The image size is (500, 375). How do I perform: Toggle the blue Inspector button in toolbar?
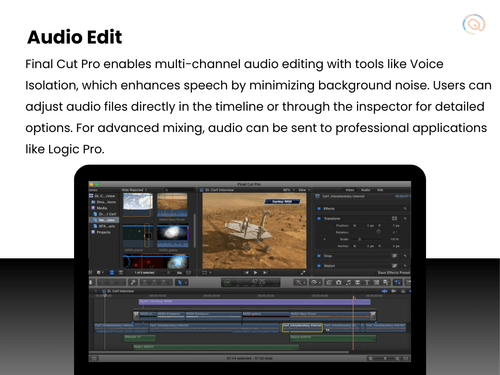click(x=398, y=282)
